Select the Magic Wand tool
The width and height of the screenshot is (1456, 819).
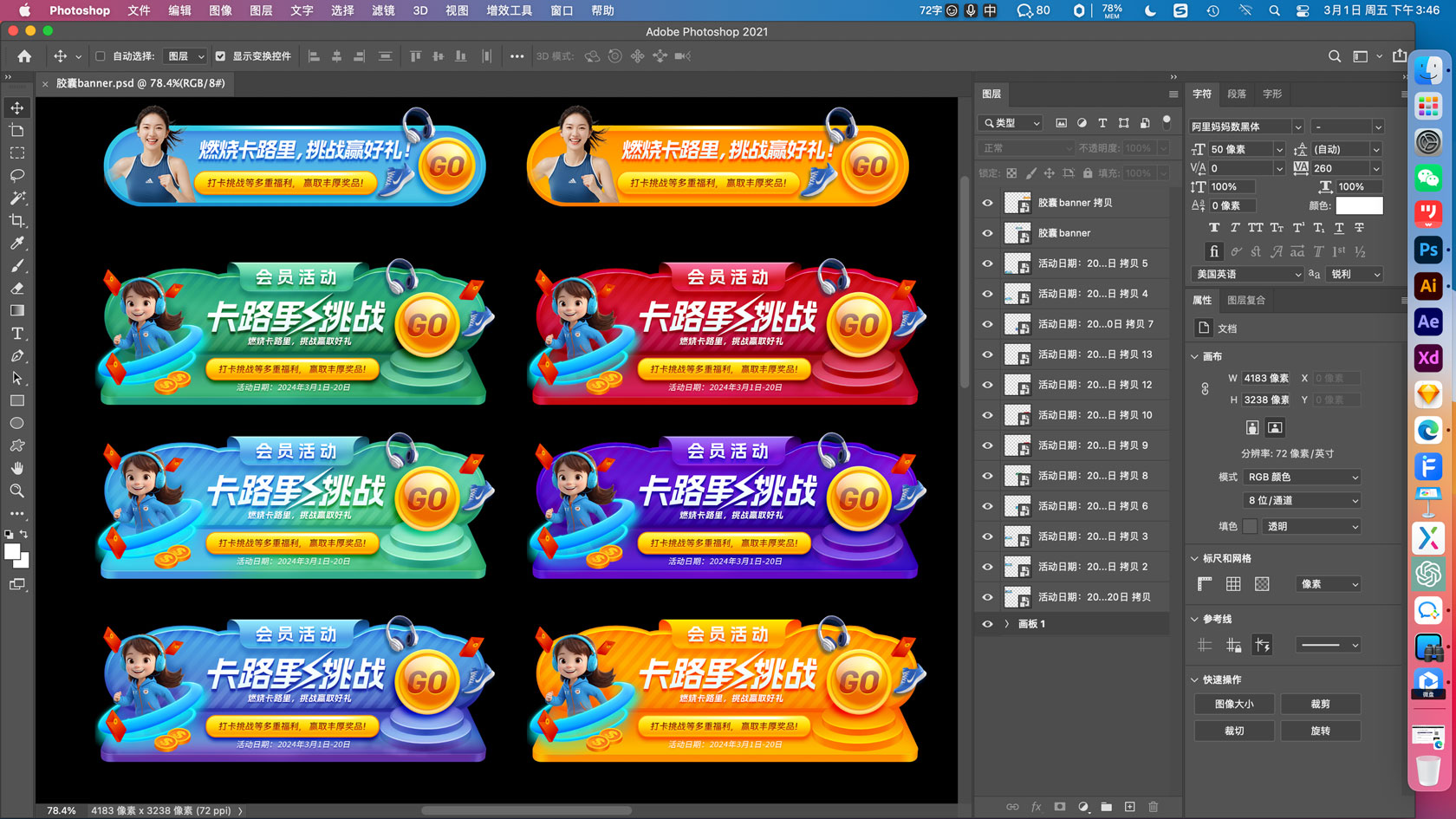[x=16, y=198]
